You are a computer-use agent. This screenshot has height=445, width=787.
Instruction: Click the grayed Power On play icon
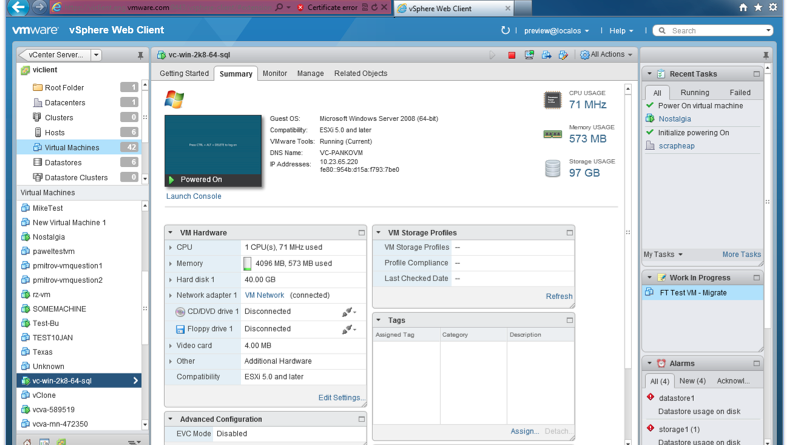pos(492,55)
